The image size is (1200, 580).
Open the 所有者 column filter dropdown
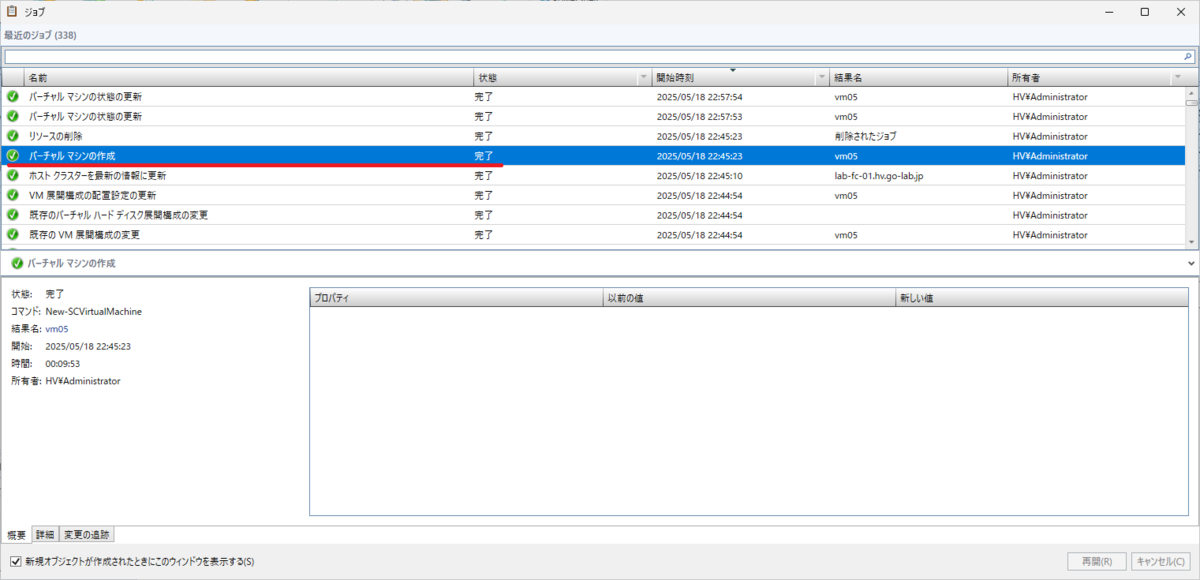[1177, 77]
